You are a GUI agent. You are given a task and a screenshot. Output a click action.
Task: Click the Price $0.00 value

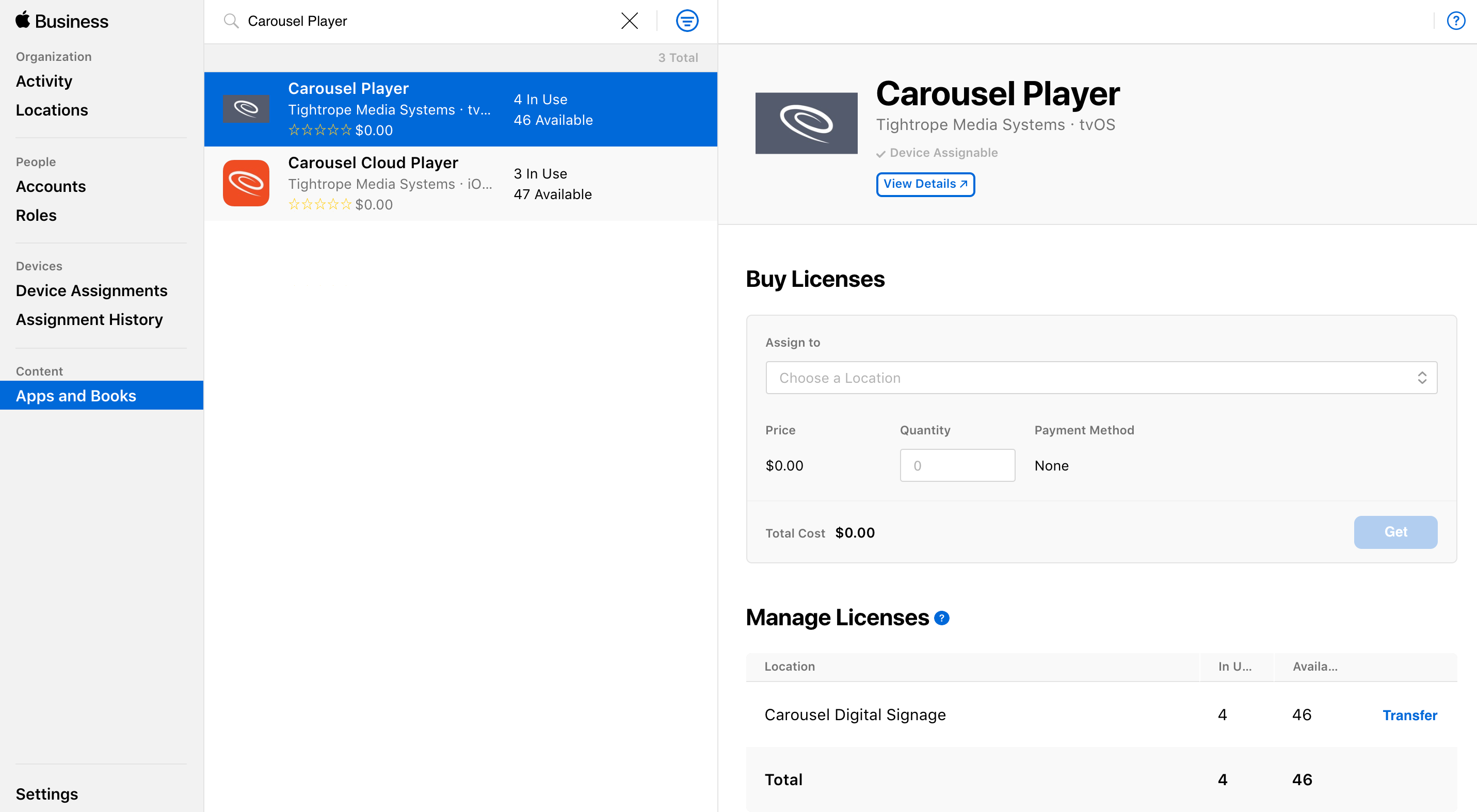pos(784,465)
